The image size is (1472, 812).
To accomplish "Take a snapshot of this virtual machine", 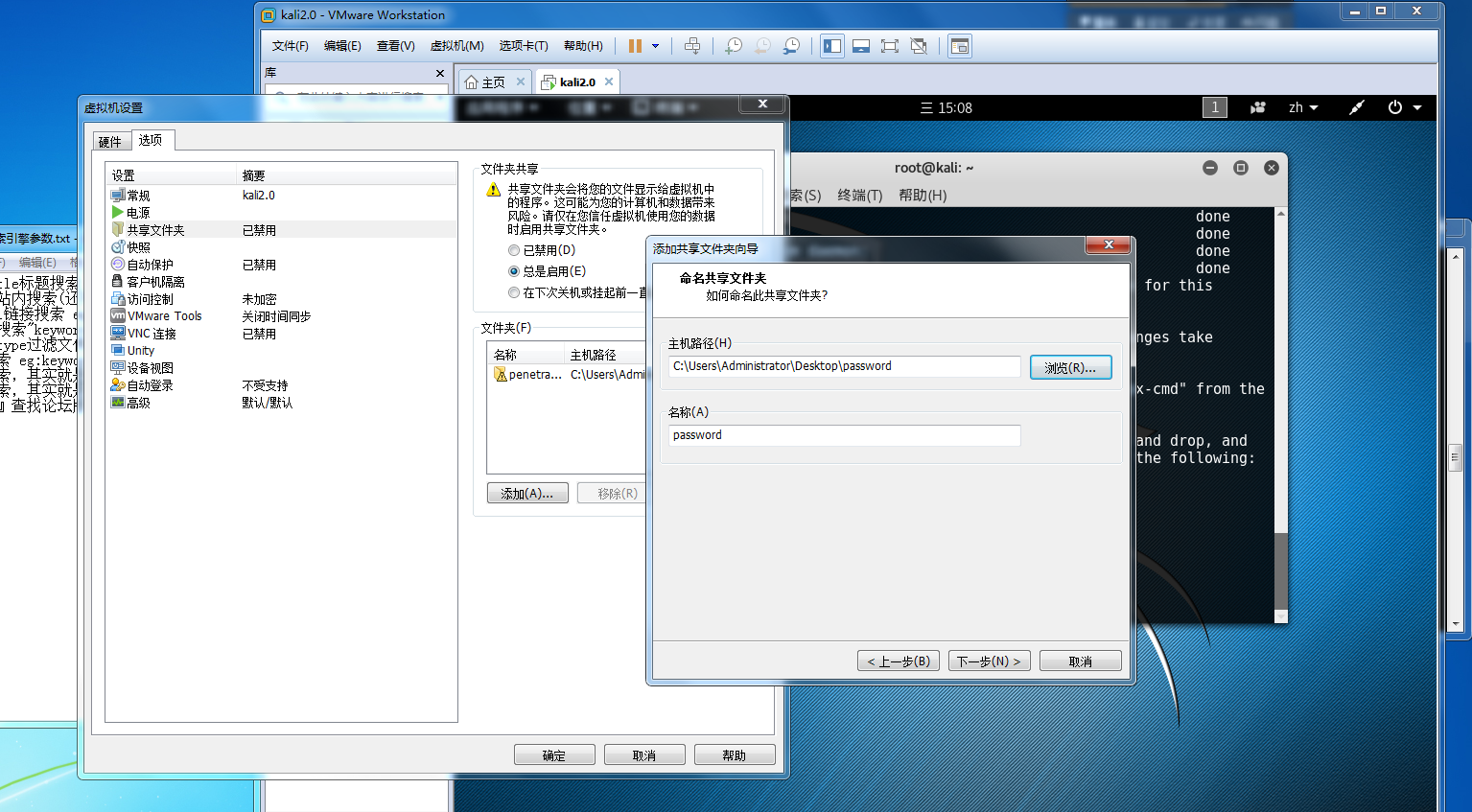I will coord(734,46).
